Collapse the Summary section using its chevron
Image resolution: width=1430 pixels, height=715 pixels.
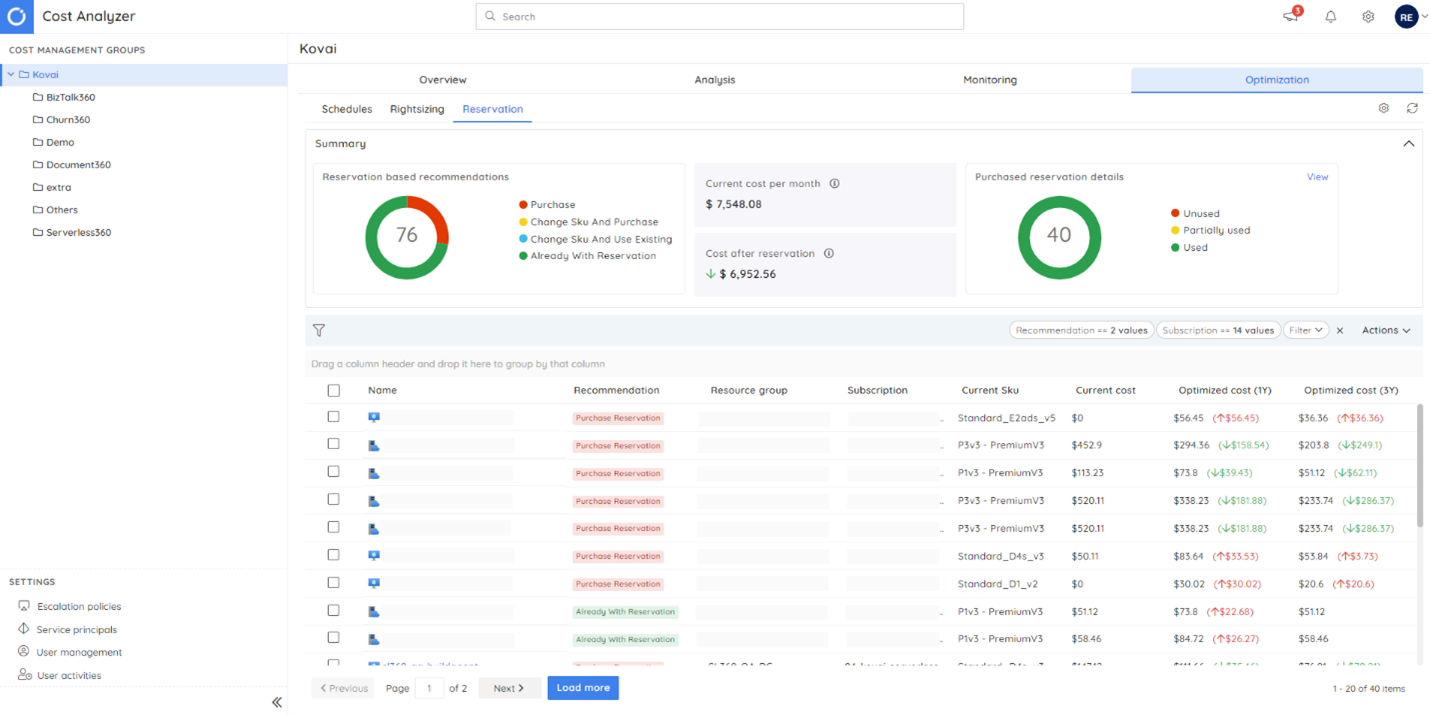[x=1409, y=143]
